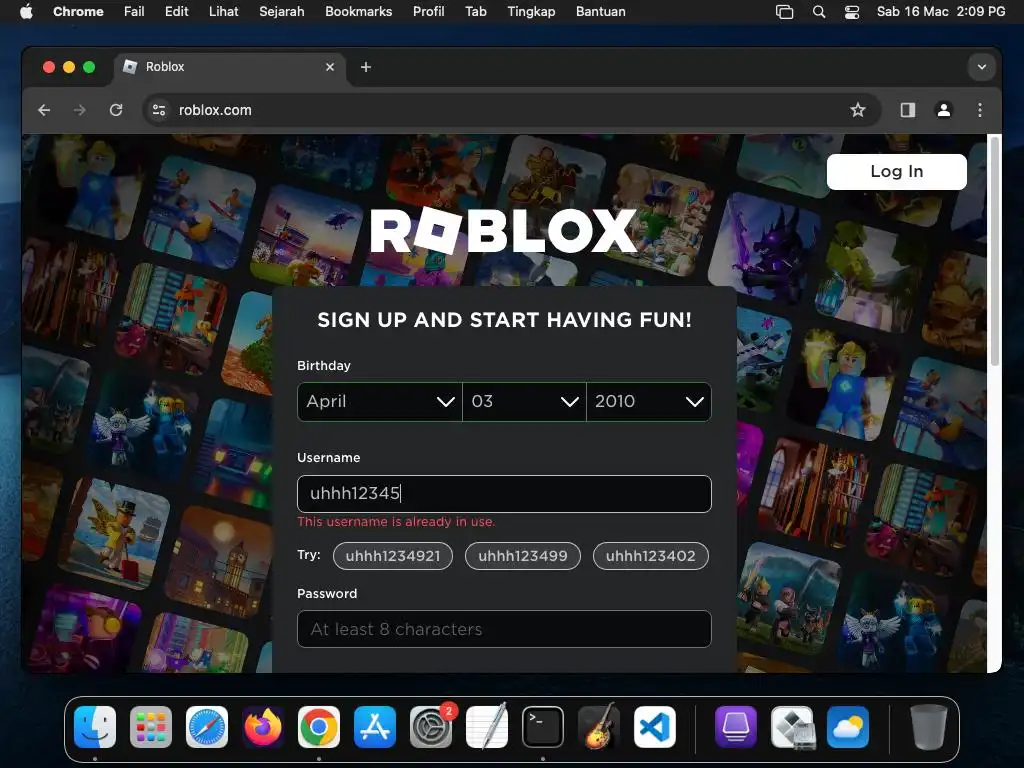This screenshot has height=768, width=1024.
Task: Open Control Center in menu bar
Action: pos(852,12)
